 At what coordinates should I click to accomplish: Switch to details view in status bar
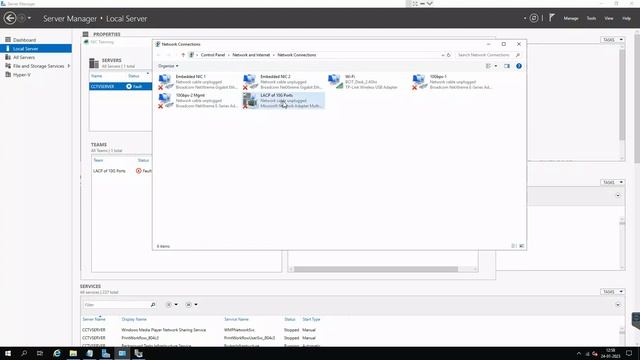[514, 246]
